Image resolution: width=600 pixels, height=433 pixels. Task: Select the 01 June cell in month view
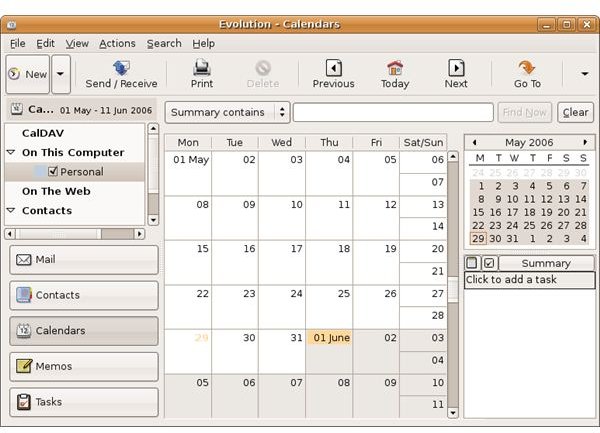pos(329,351)
